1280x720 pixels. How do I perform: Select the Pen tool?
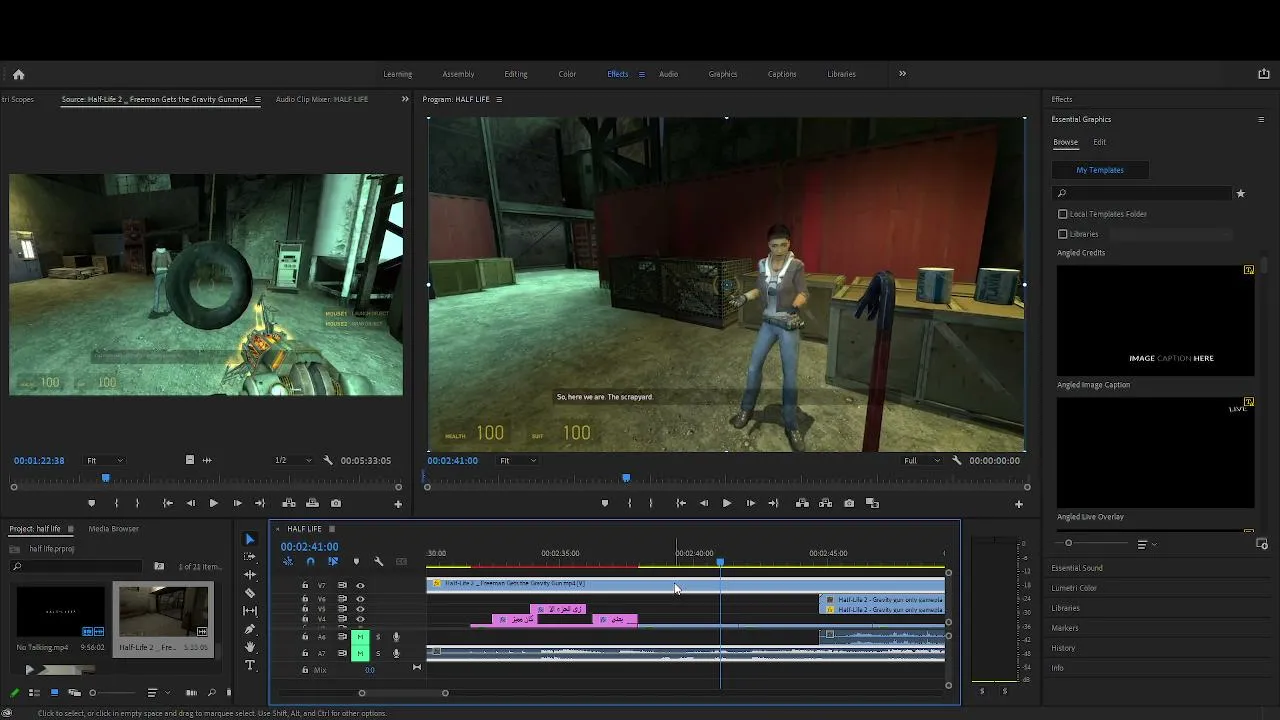coord(250,629)
